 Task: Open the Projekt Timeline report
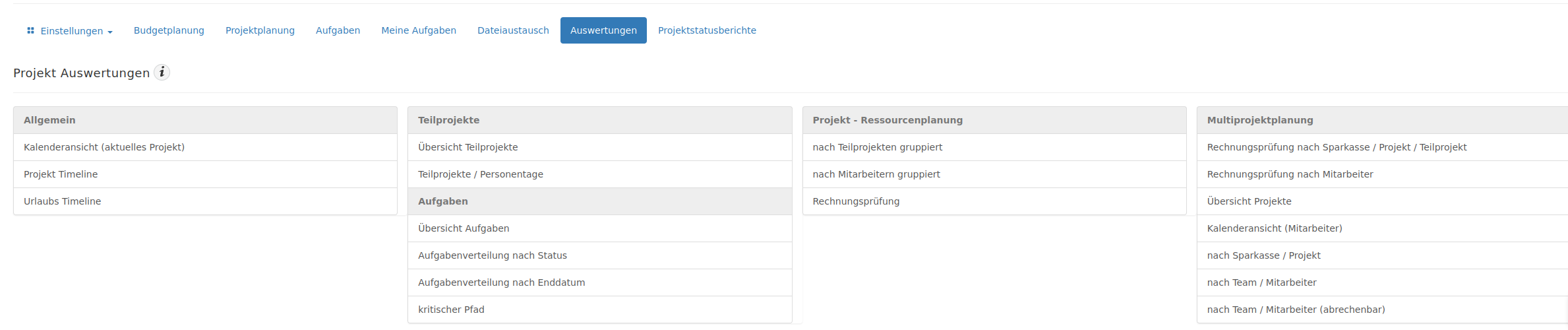point(205,174)
